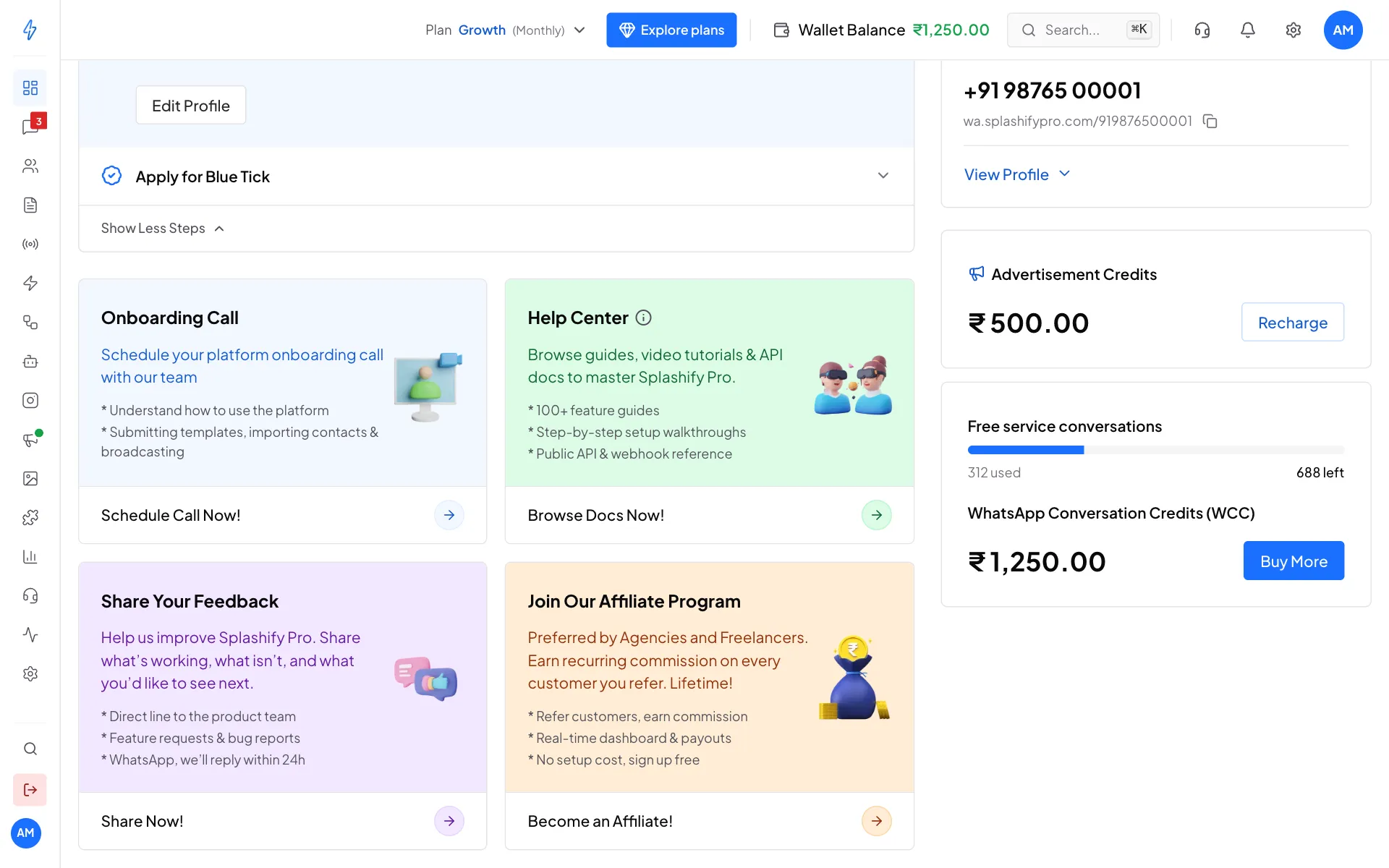Open the chat inbox with 3 badge
This screenshot has width=1389, height=868.
(x=30, y=127)
